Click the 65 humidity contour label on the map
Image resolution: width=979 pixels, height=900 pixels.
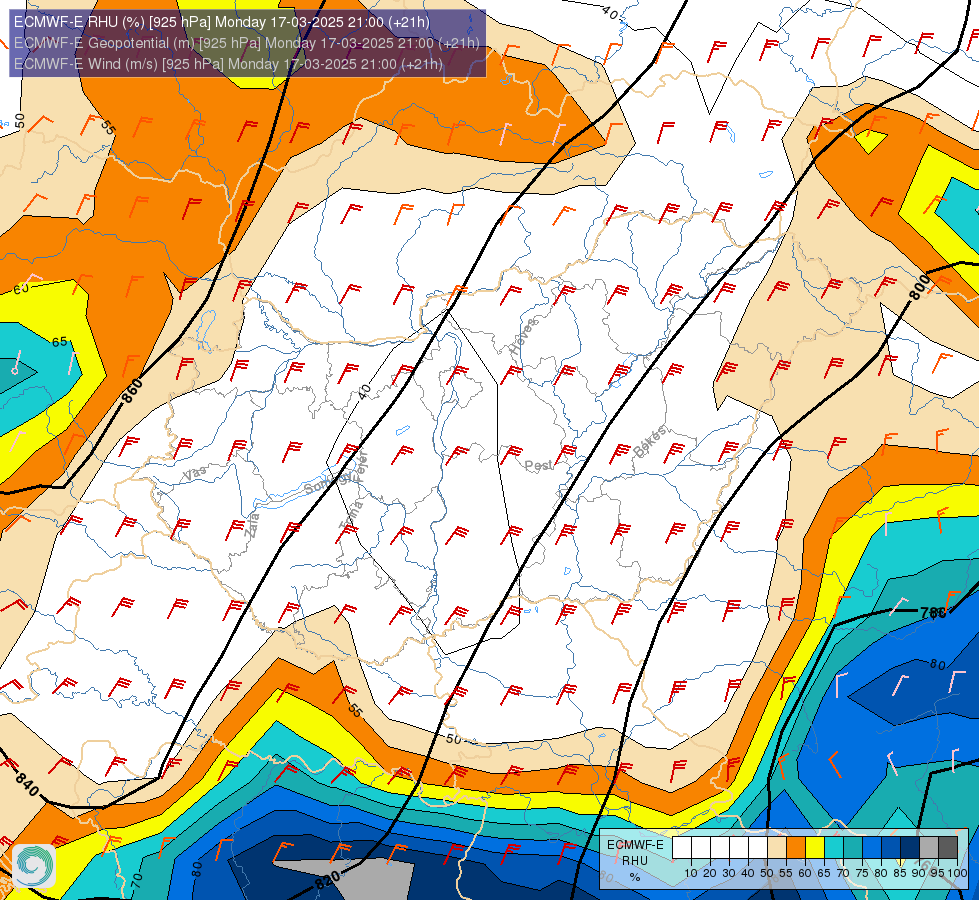tap(59, 342)
